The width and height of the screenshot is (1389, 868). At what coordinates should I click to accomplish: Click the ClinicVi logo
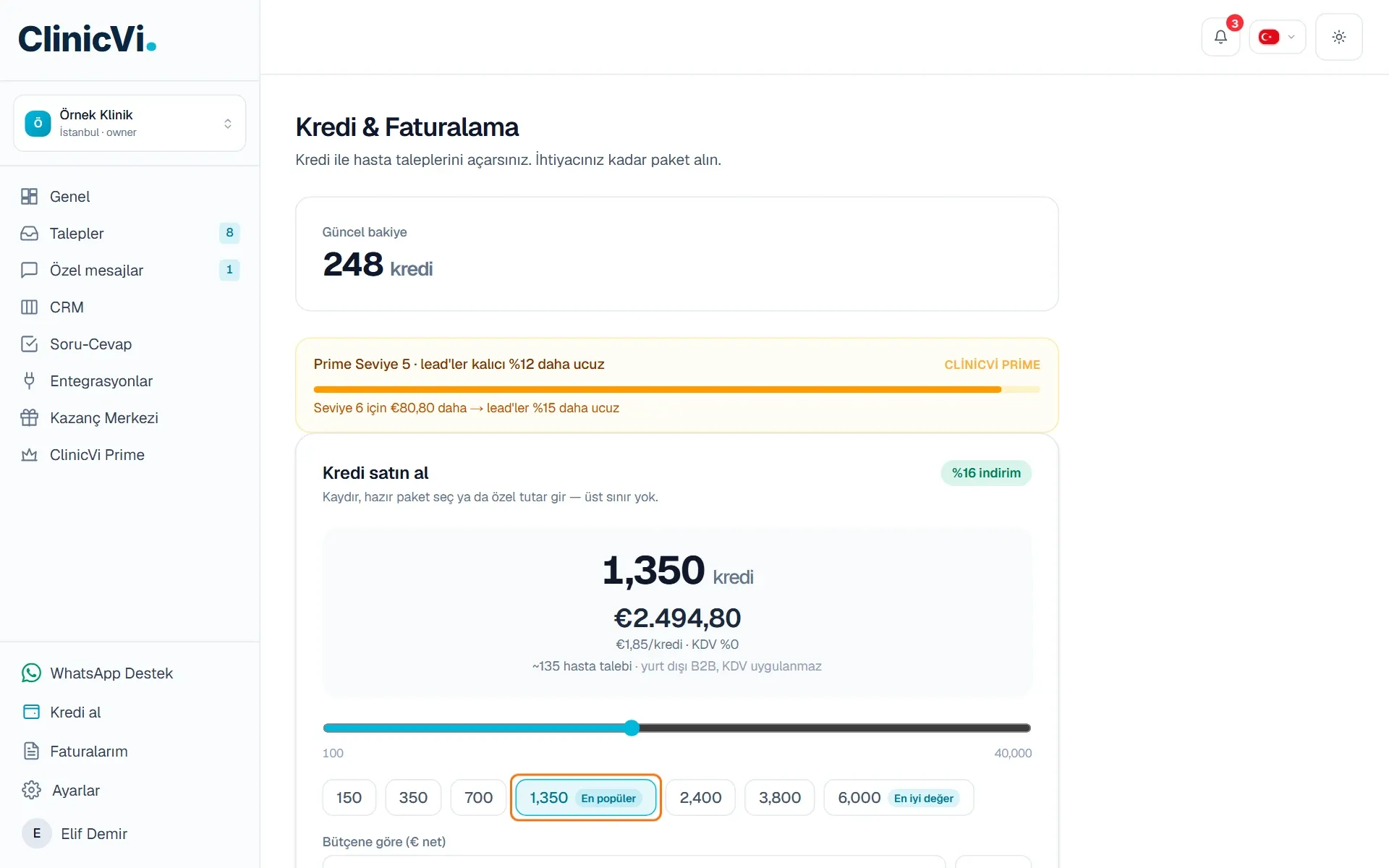coord(88,39)
